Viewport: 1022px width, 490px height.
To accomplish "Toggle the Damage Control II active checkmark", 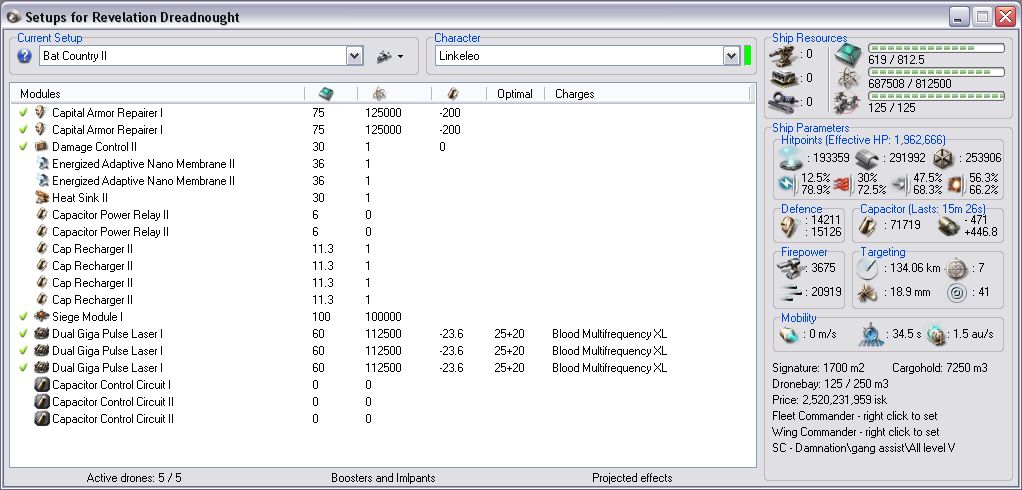I will coord(24,147).
